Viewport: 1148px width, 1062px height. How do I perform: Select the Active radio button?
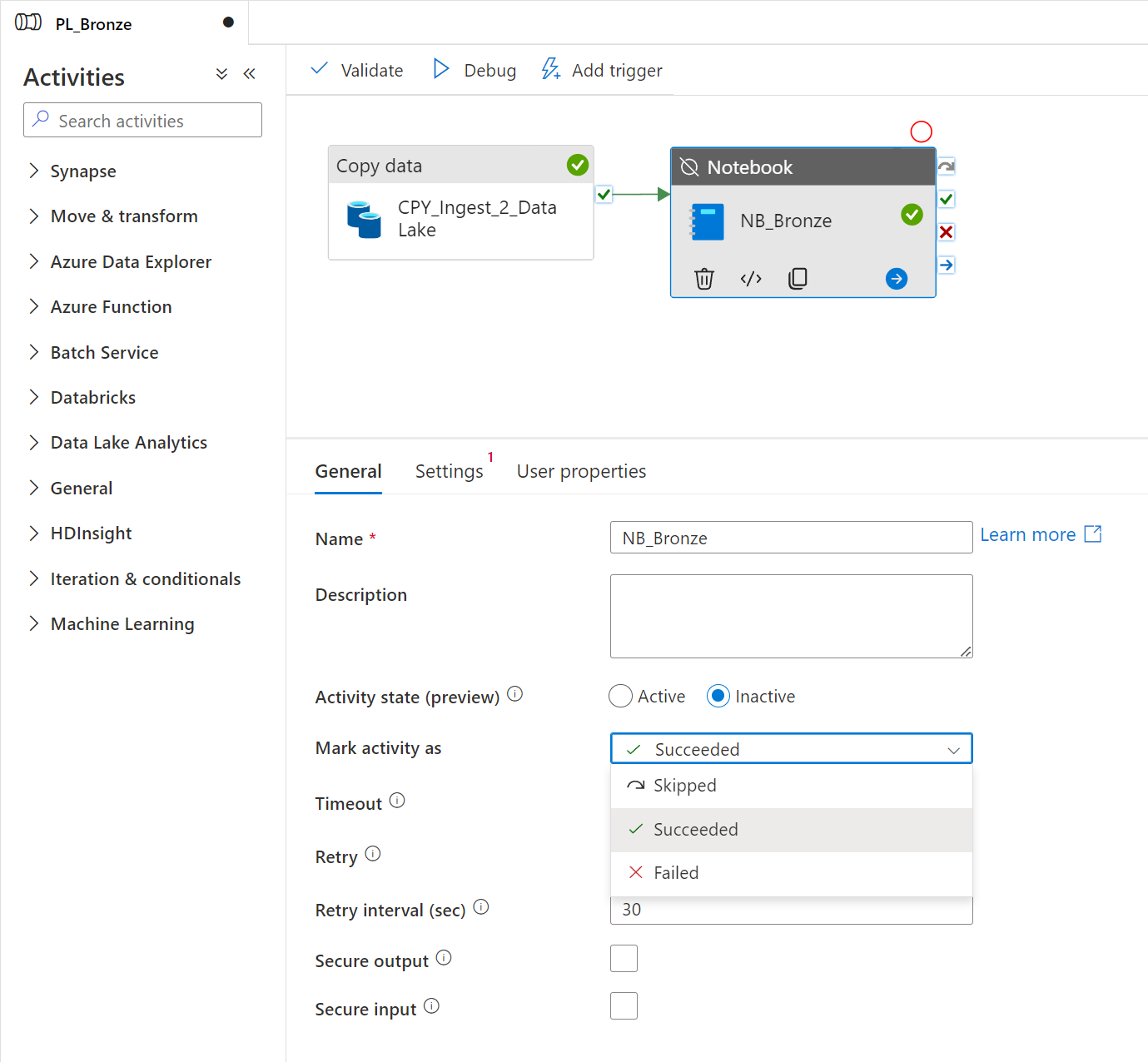(x=621, y=696)
